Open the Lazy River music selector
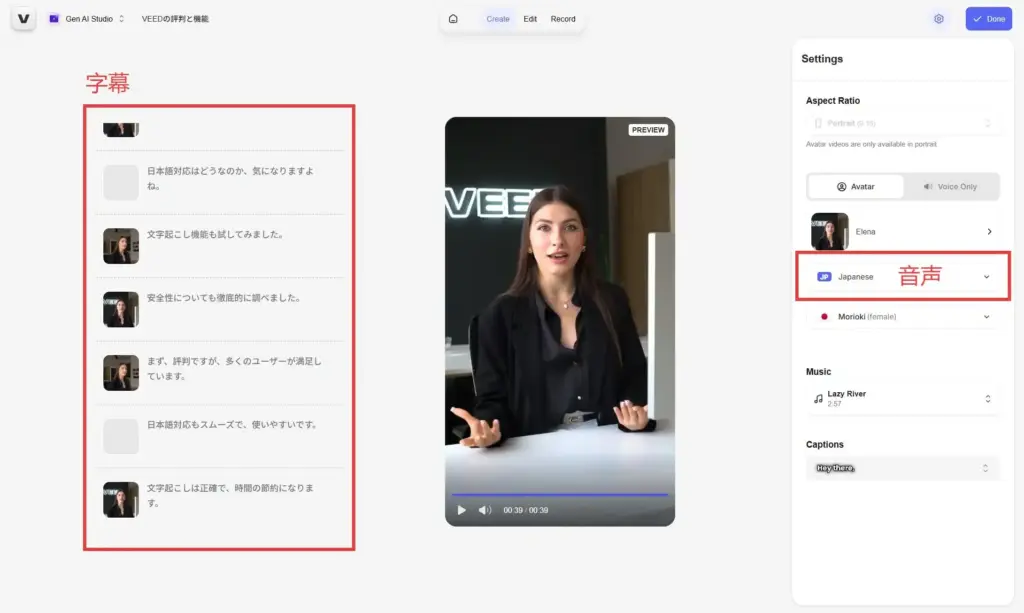The image size is (1024, 613). (x=903, y=398)
